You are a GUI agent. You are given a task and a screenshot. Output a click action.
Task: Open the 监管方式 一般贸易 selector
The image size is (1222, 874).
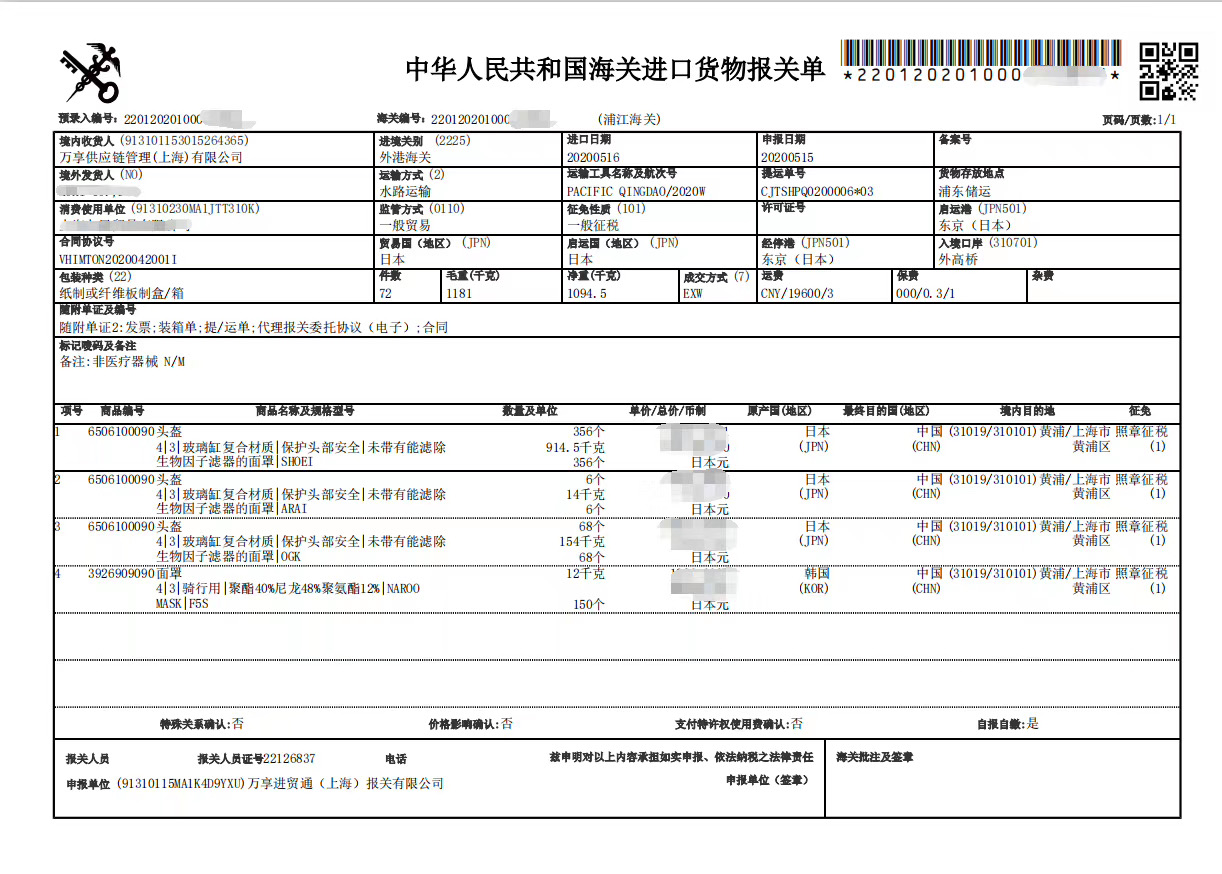pos(412,224)
